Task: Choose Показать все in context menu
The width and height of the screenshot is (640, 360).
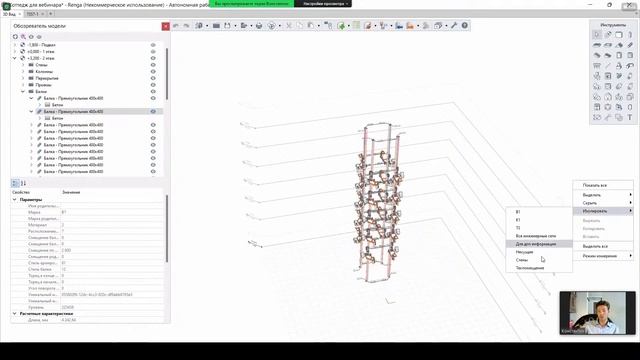Action: click(x=603, y=185)
